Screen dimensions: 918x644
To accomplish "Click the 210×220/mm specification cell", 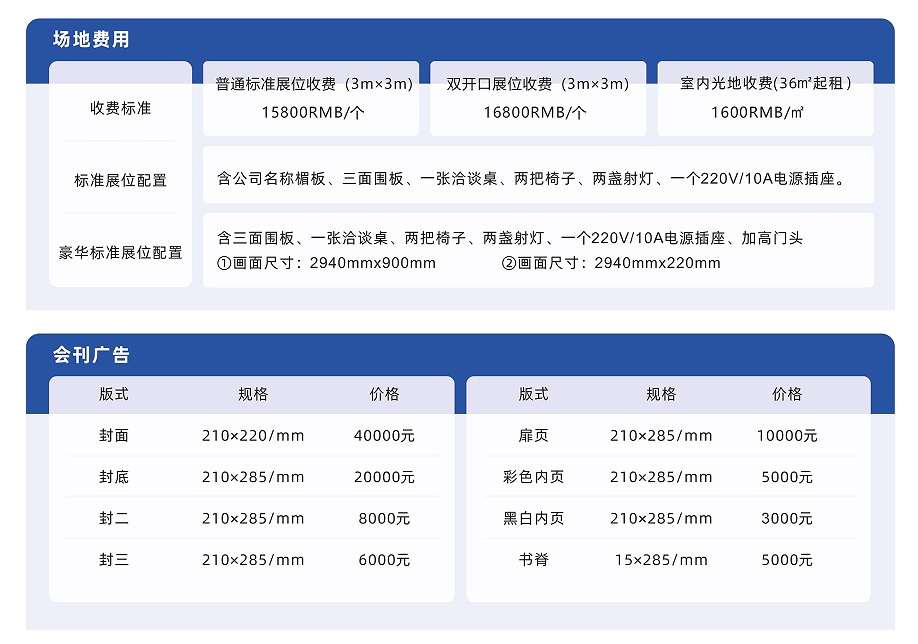I will tap(253, 436).
